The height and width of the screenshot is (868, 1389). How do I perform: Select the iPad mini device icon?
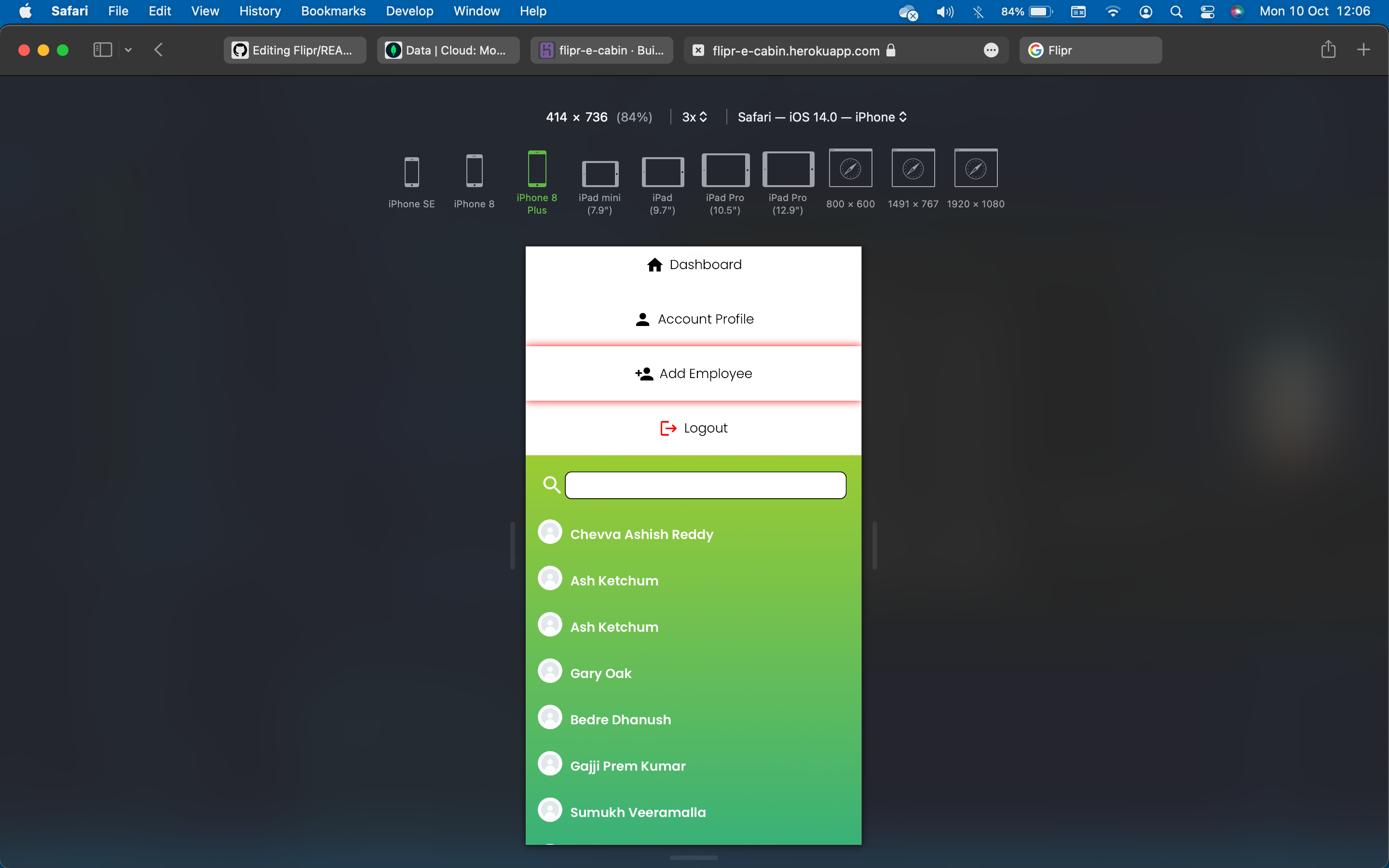tap(600, 174)
